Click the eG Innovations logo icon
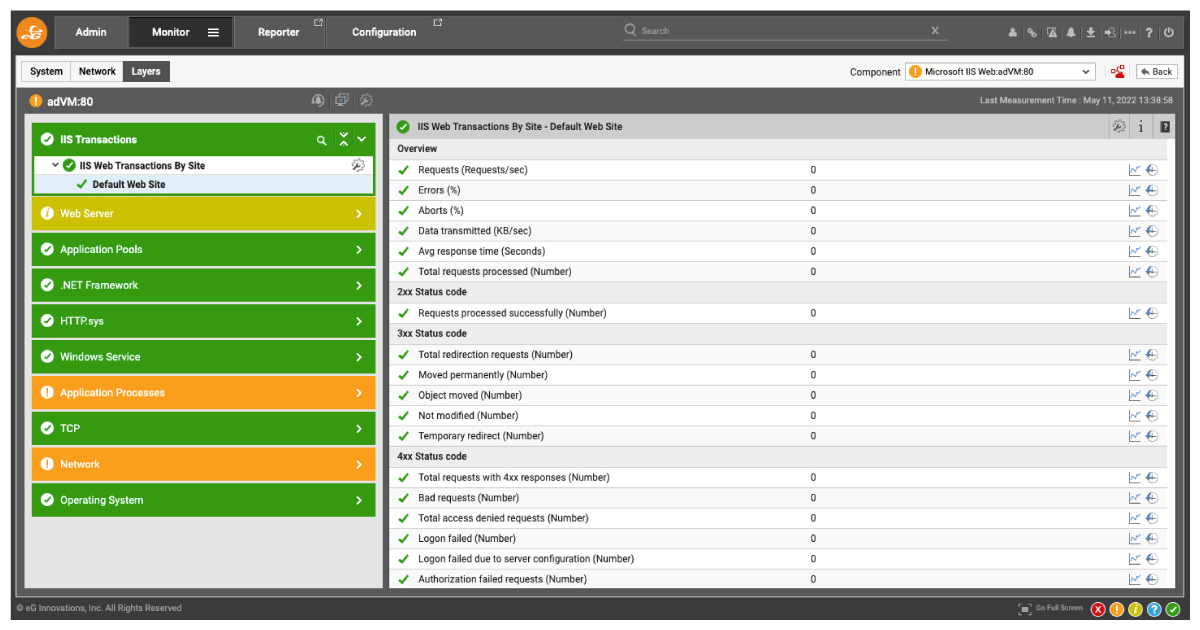 [x=32, y=32]
